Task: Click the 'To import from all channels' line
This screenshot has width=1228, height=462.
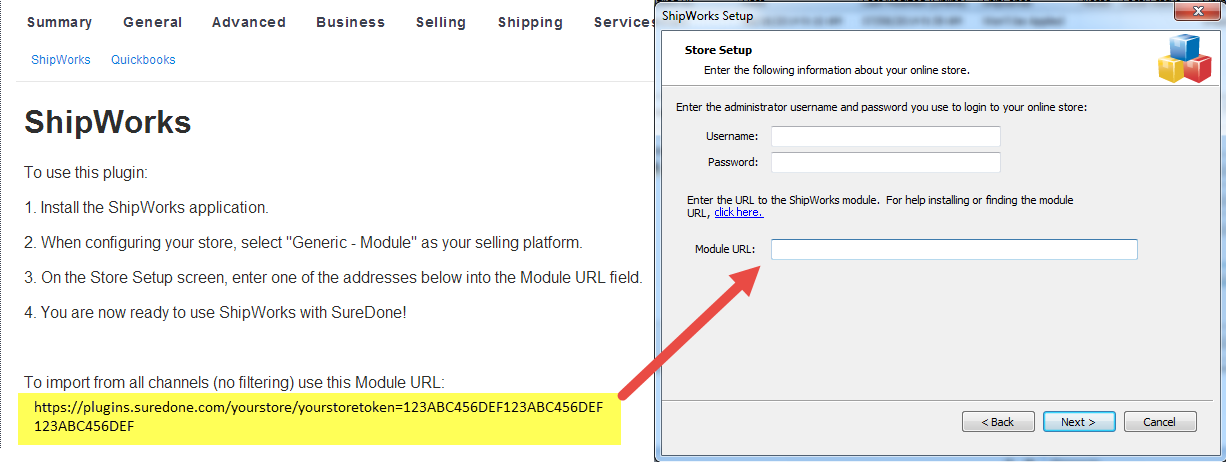Action: (x=234, y=382)
